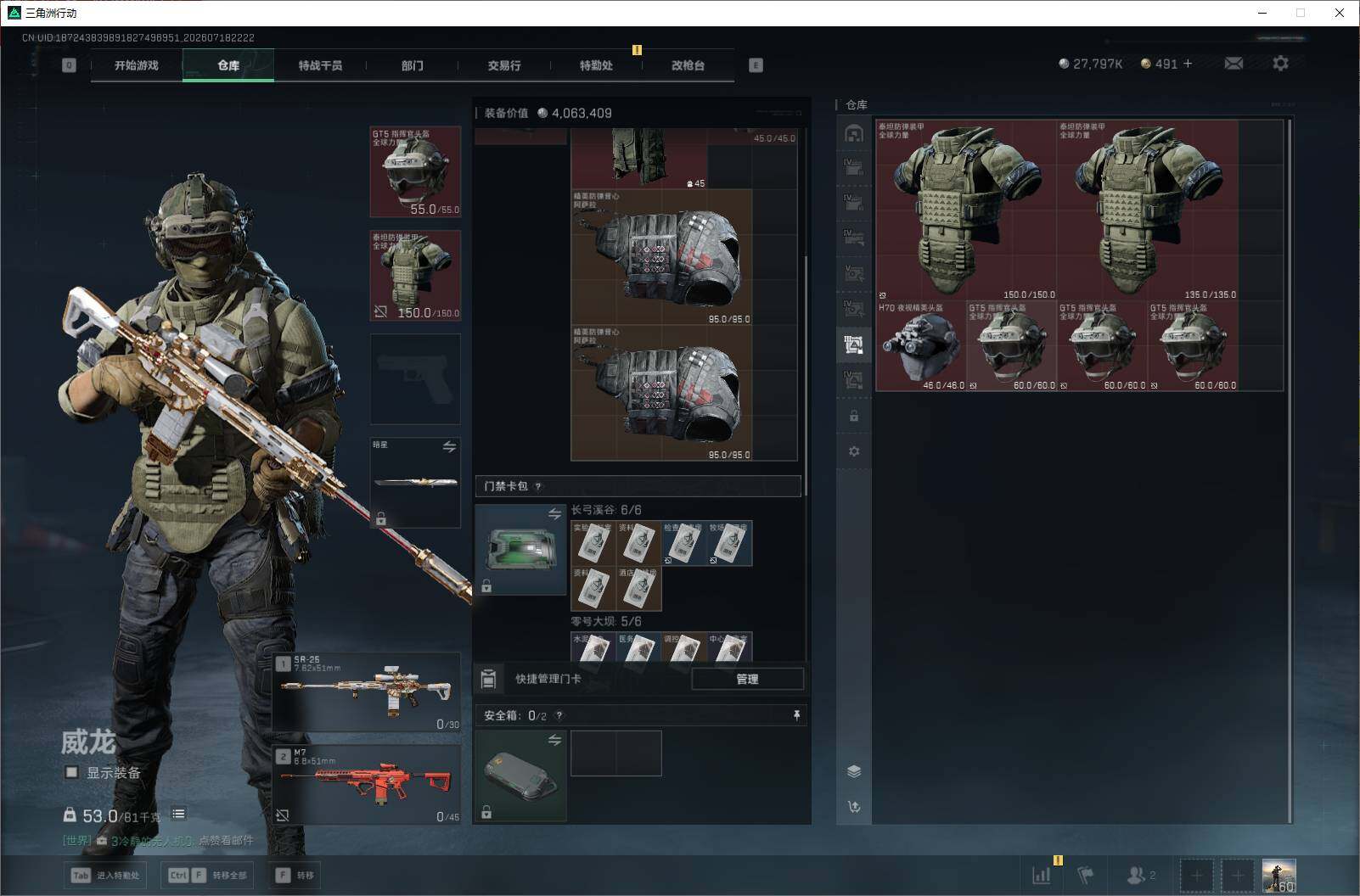Open the mail inbox envelope icon
This screenshot has width=1360, height=896.
(1234, 64)
